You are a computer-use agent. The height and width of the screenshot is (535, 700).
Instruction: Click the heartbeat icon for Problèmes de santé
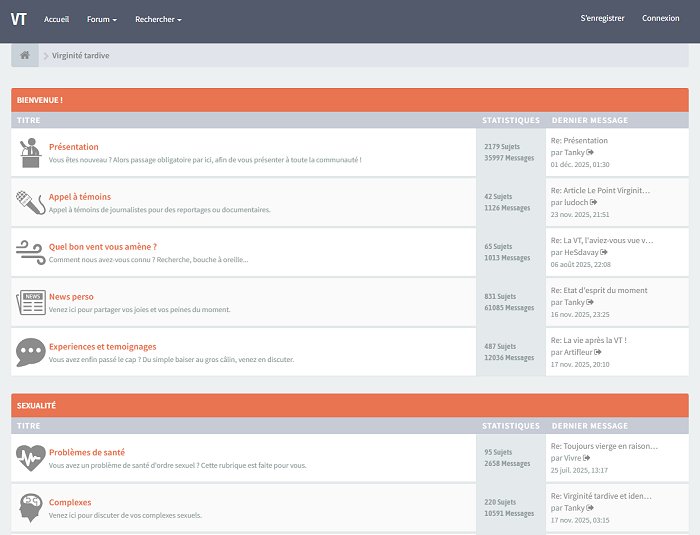coord(30,458)
